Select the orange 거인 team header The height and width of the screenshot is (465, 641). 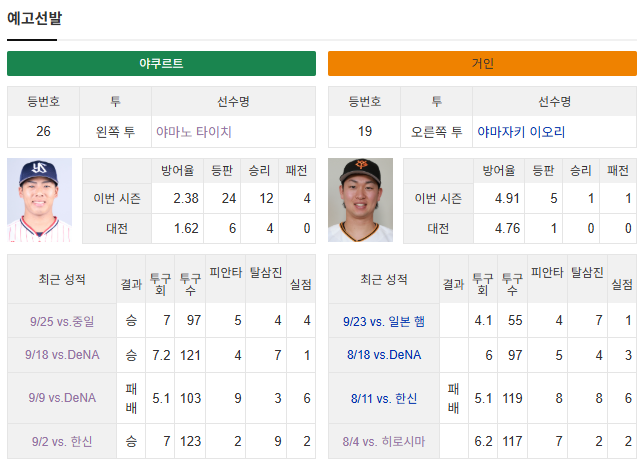482,63
